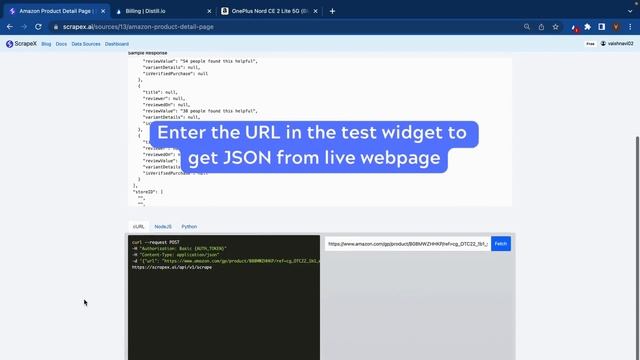The image size is (640, 360).
Task: Close the Billing | Distill.io tab
Action: [209, 11]
